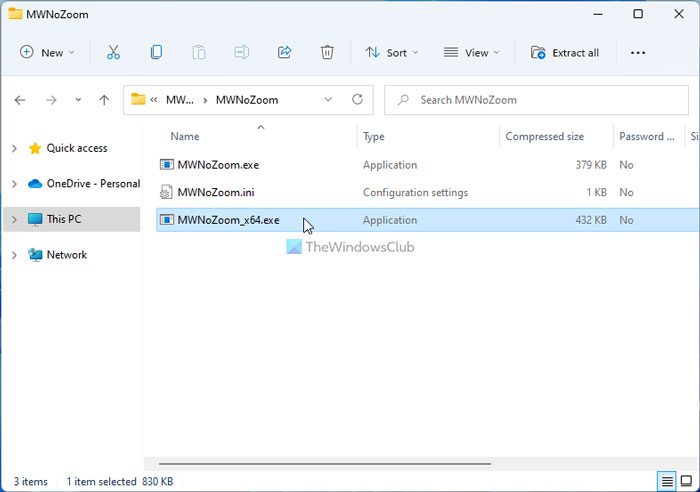700x492 pixels.
Task: Sort by Password column header
Action: point(646,137)
